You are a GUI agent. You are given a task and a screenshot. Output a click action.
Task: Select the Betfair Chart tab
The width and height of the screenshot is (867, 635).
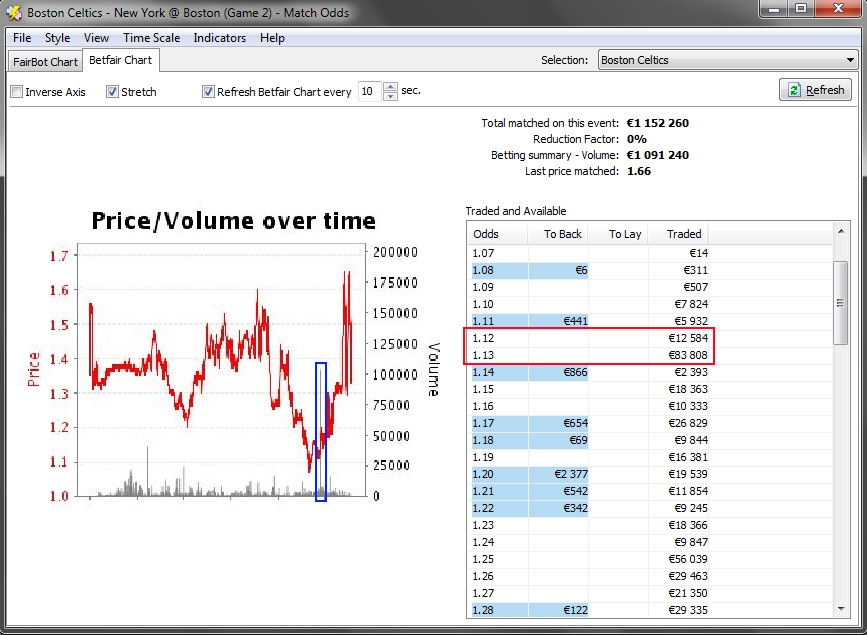(121, 60)
